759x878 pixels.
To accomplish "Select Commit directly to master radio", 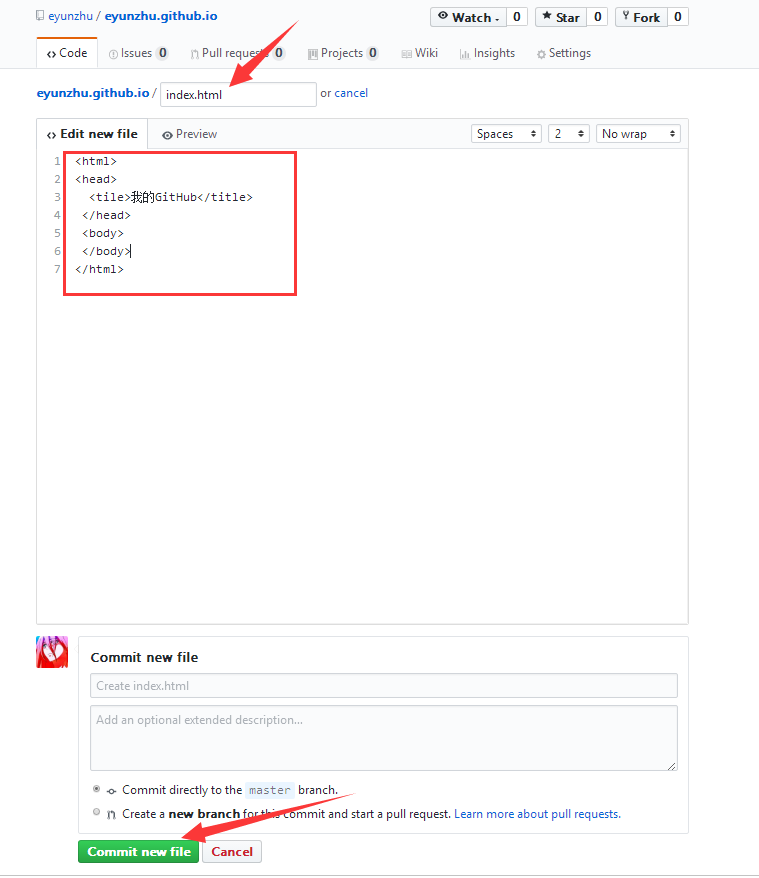I will [x=96, y=789].
